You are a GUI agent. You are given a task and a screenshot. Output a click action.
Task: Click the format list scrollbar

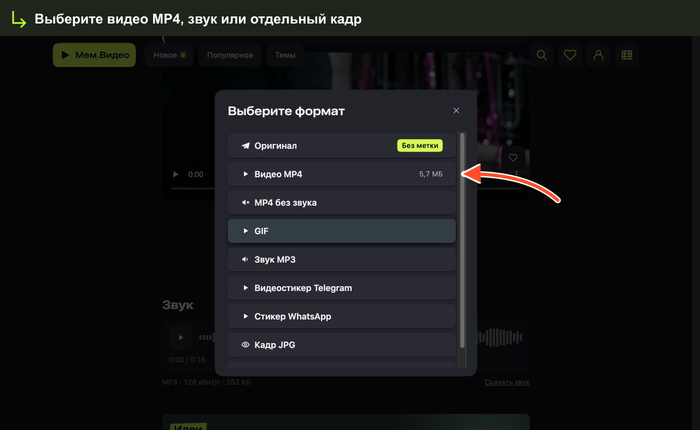pyautogui.click(x=462, y=240)
